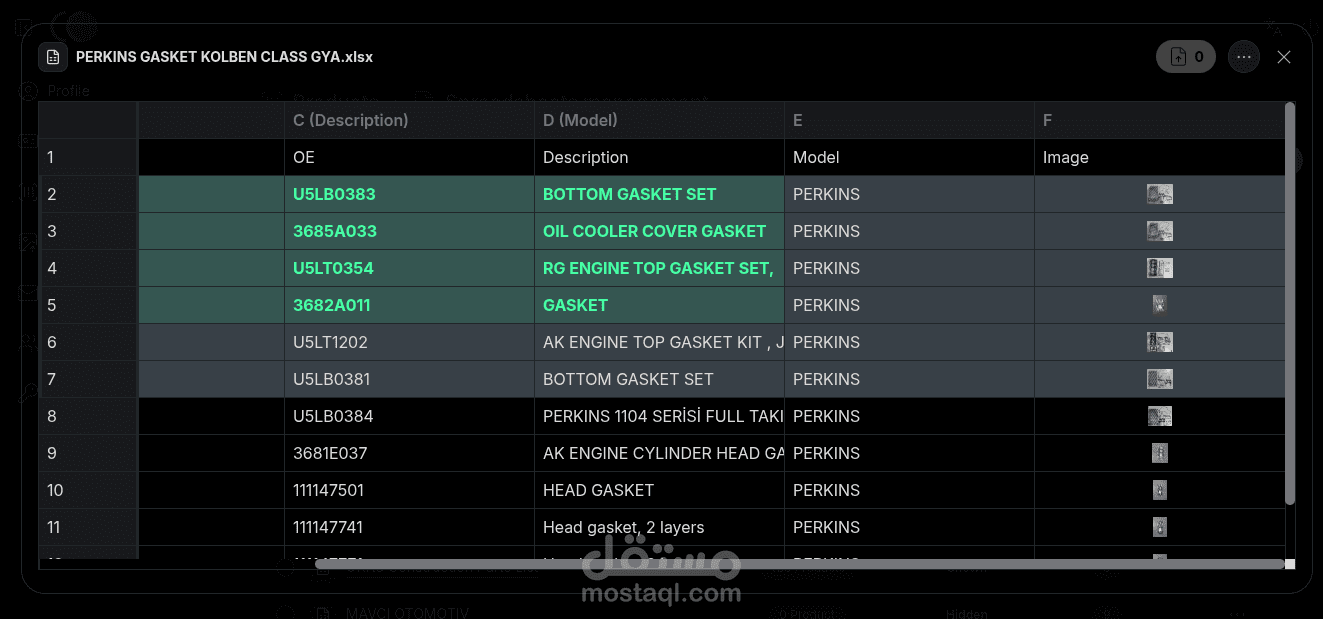Click the PERKINS model cell in row 6
1323x619 pixels.
(909, 342)
